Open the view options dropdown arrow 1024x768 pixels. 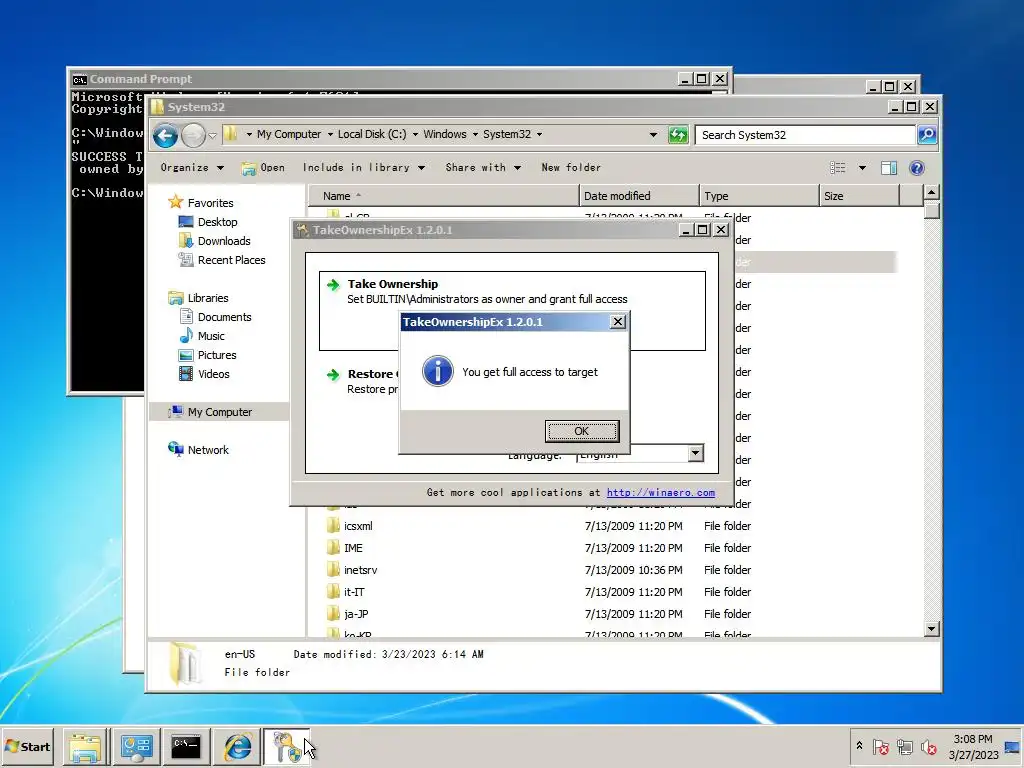pyautogui.click(x=862, y=168)
